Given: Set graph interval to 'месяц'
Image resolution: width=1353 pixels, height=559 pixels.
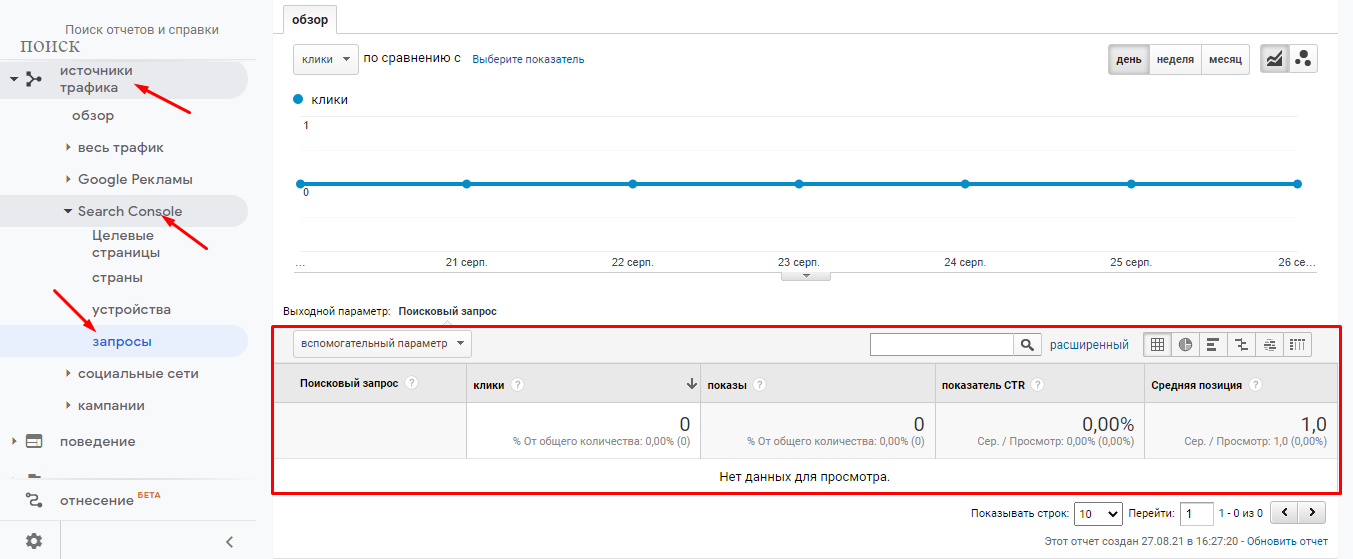Looking at the screenshot, I should [1225, 60].
